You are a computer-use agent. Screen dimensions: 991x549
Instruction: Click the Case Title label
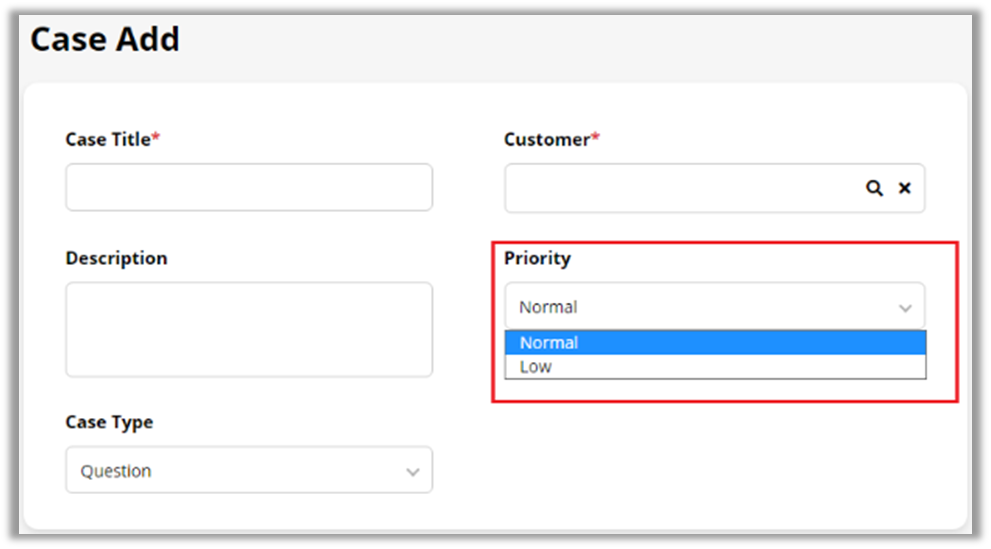tap(107, 140)
